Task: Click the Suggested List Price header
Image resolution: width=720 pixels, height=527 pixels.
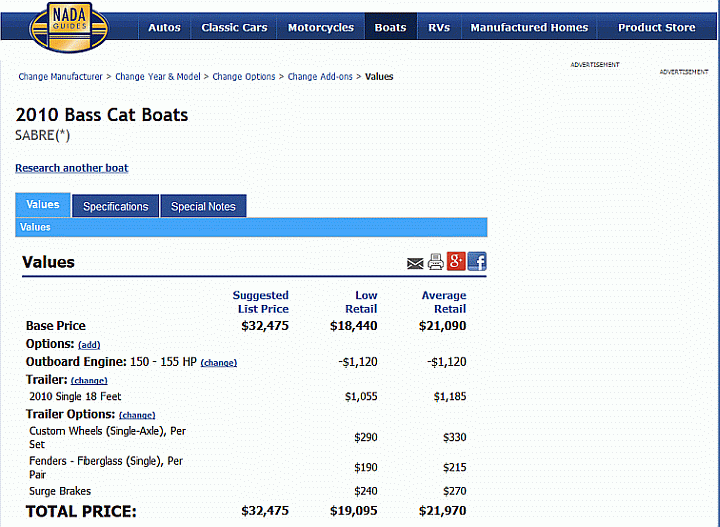Action: point(260,302)
